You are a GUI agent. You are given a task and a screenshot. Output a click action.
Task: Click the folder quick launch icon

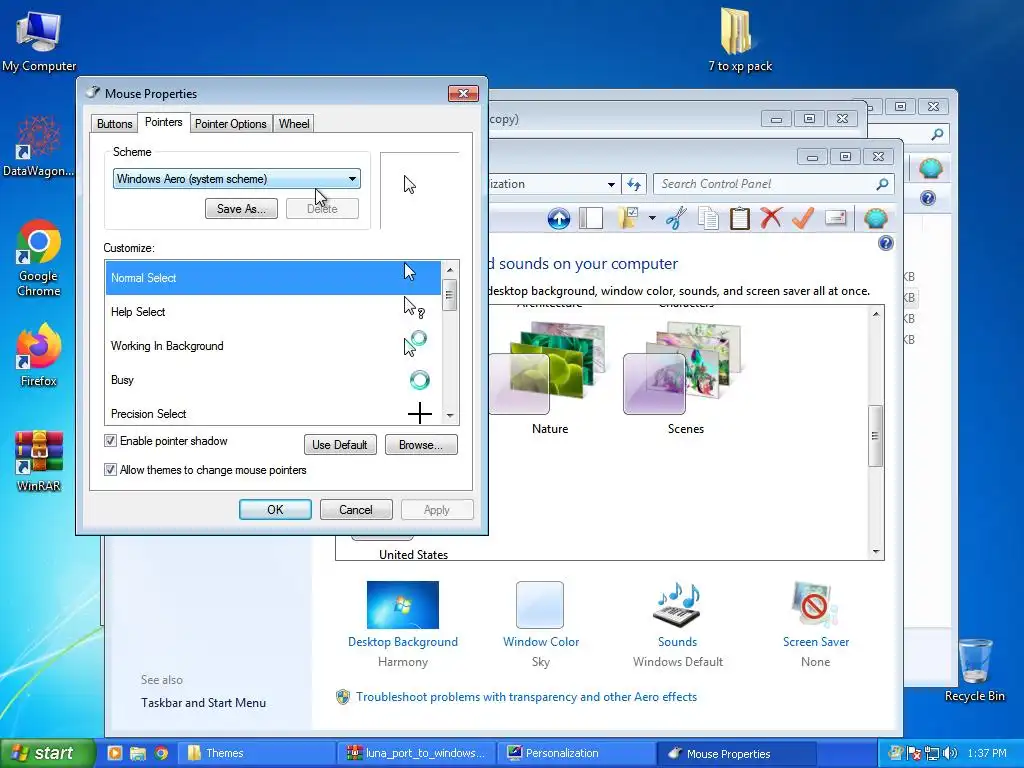[137, 753]
